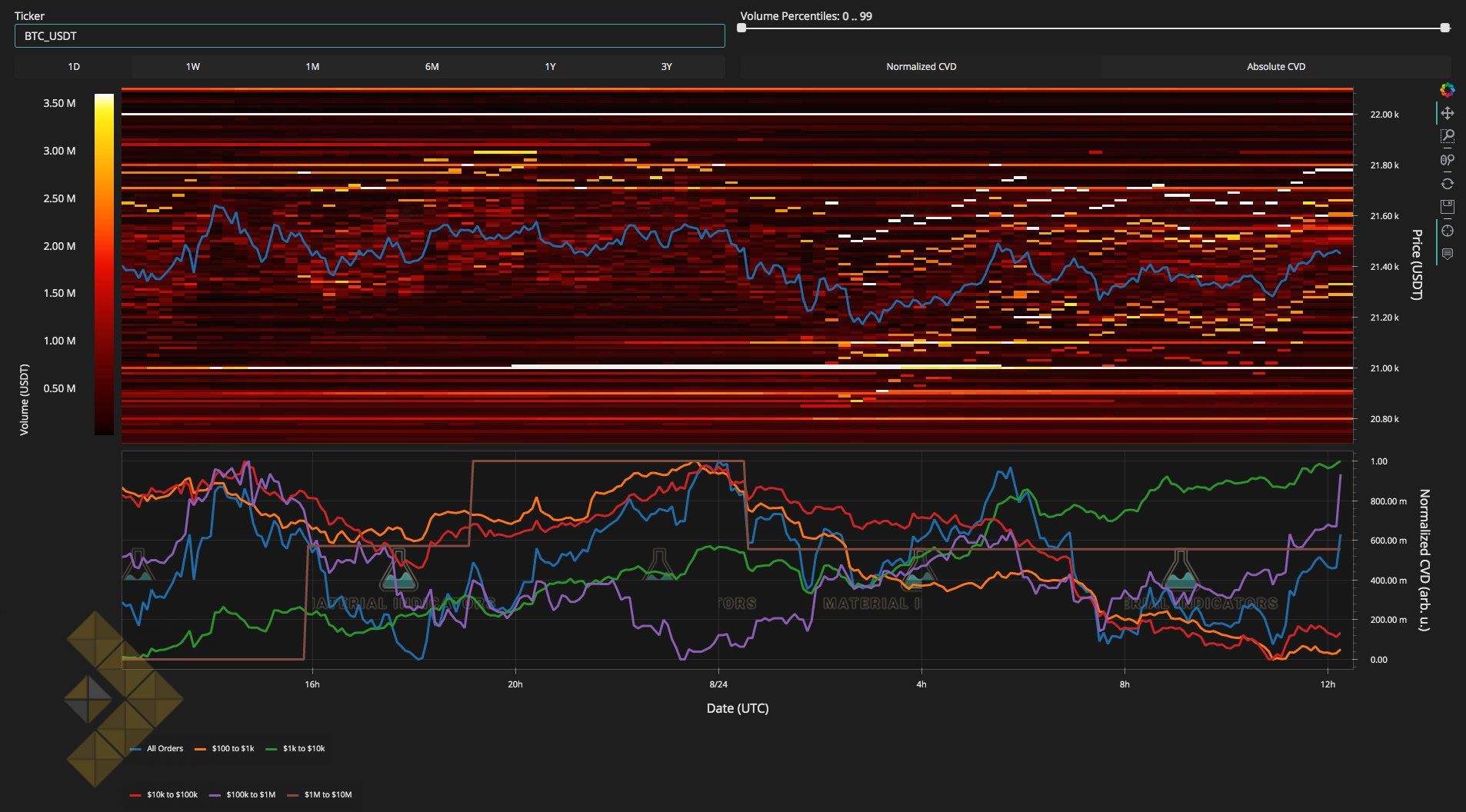Select the Pan tool
The image size is (1466, 812).
coord(1447,113)
